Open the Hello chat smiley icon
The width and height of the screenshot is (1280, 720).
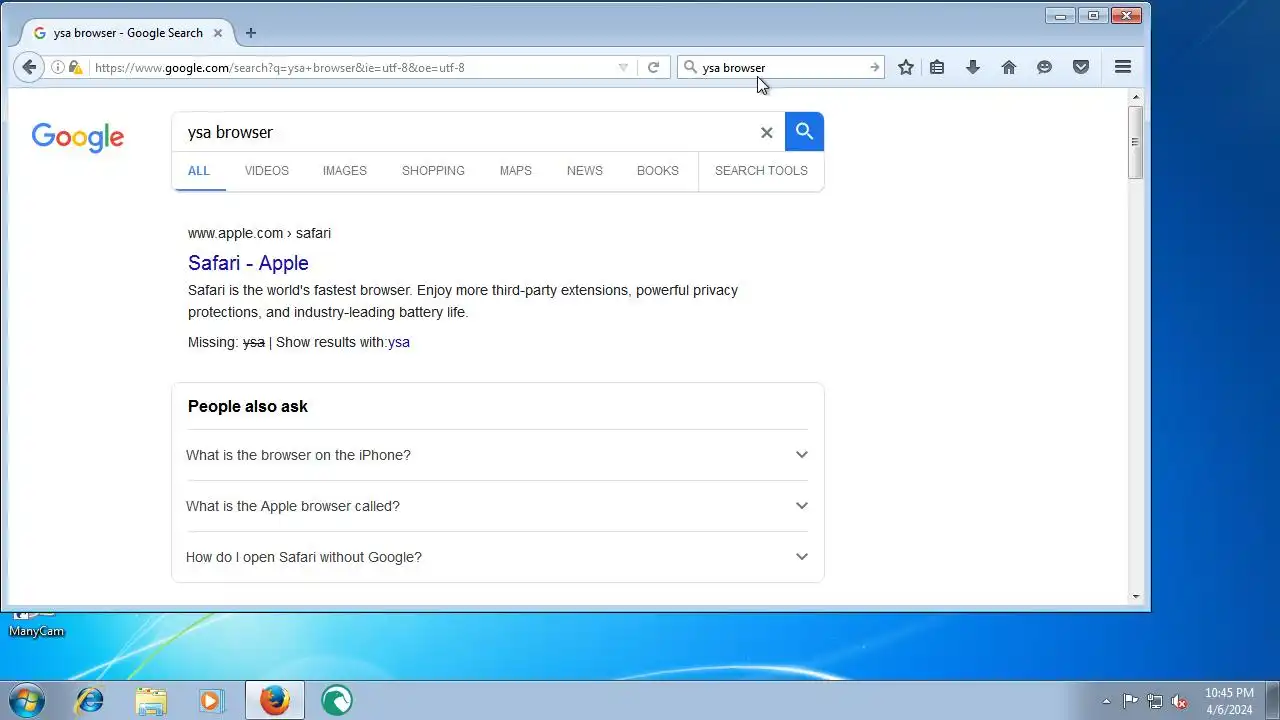click(x=1044, y=67)
